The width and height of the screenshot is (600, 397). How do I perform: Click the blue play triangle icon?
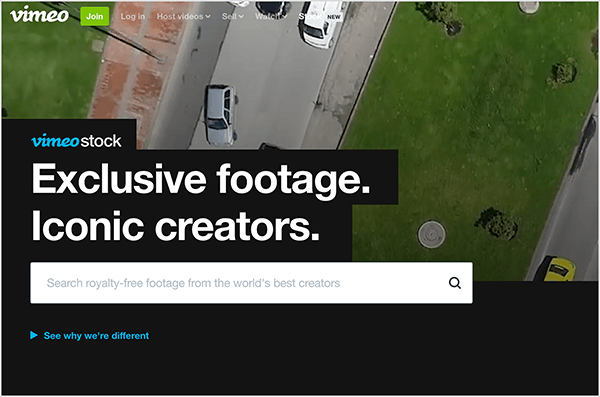(34, 335)
